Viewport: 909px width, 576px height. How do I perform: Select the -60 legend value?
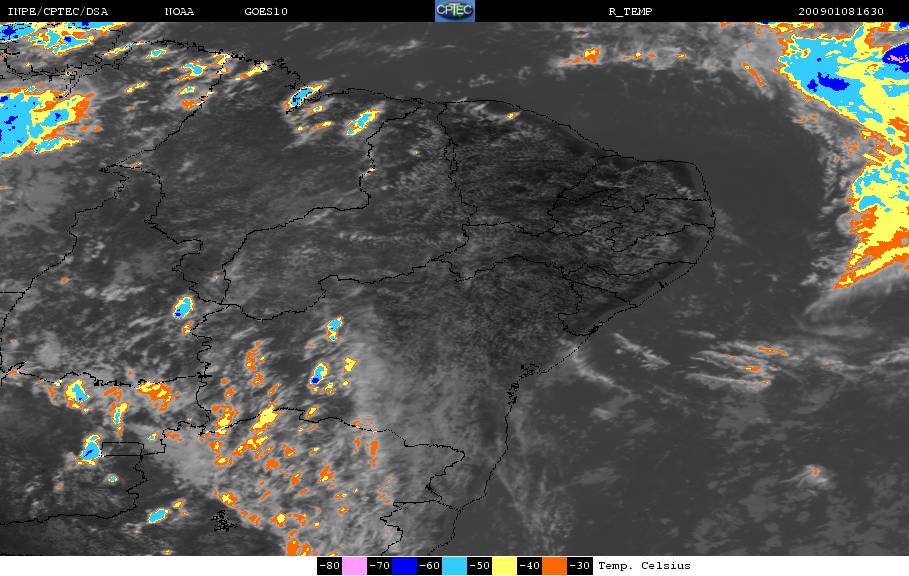(x=430, y=566)
